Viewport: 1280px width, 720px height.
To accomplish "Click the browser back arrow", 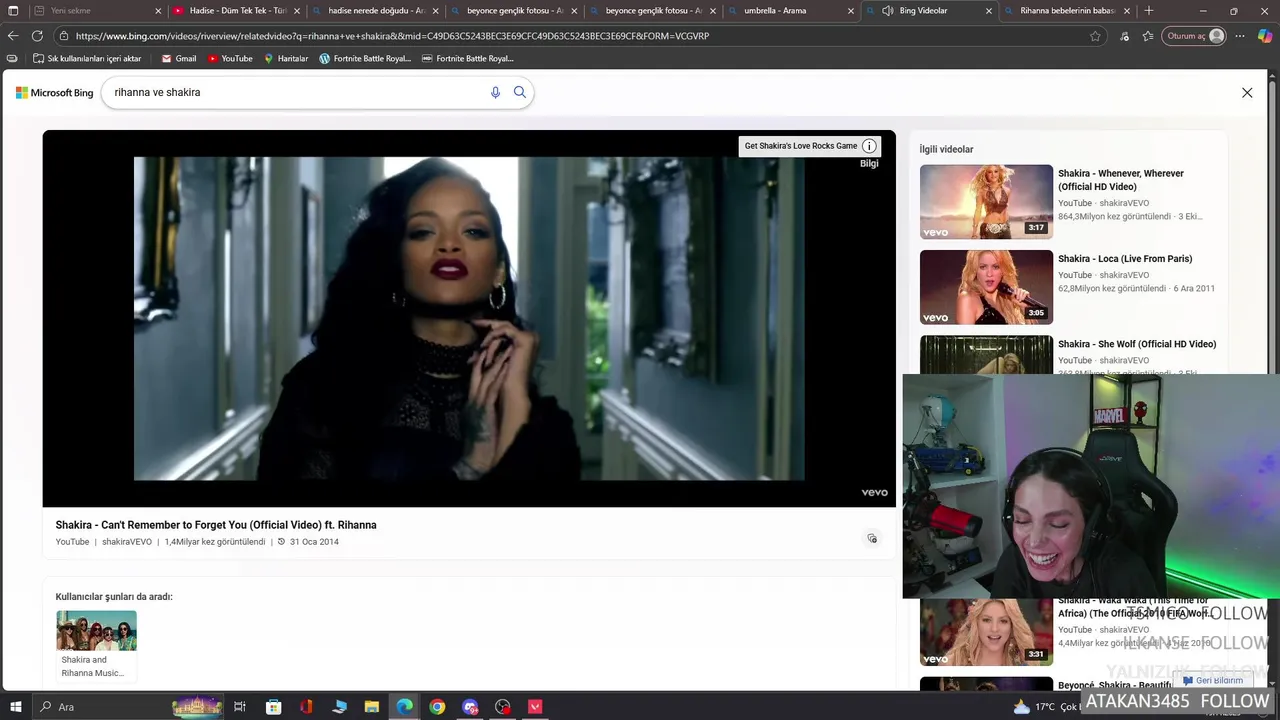I will [x=13, y=36].
